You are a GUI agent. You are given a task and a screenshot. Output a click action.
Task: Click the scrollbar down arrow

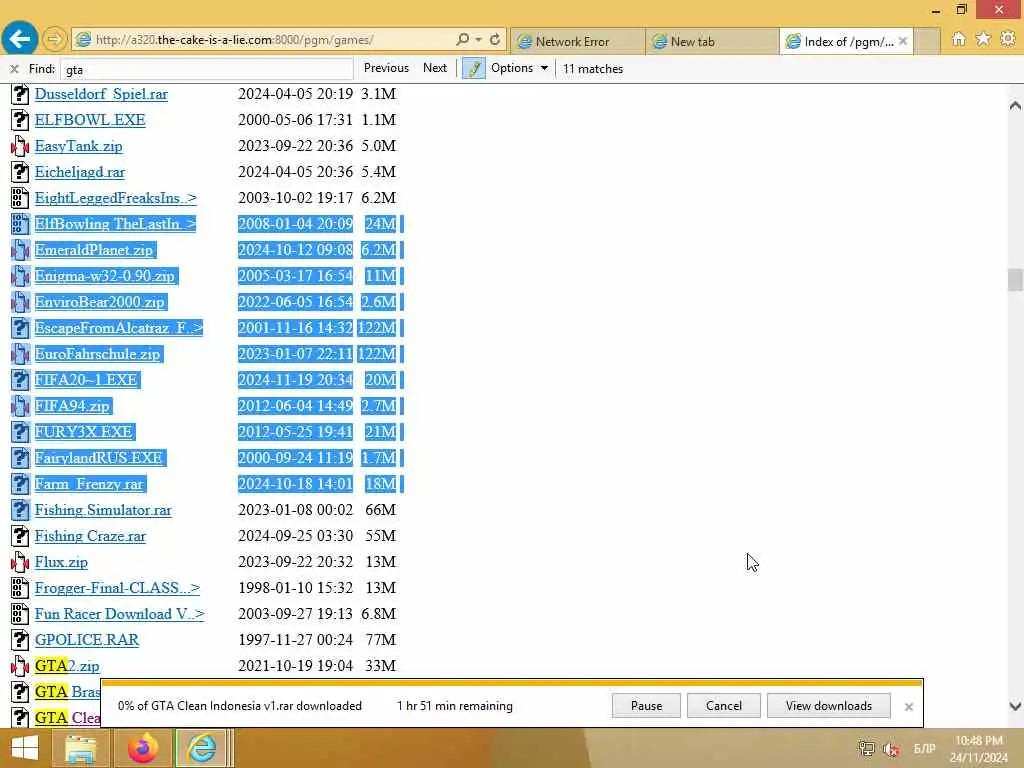pos(1015,706)
